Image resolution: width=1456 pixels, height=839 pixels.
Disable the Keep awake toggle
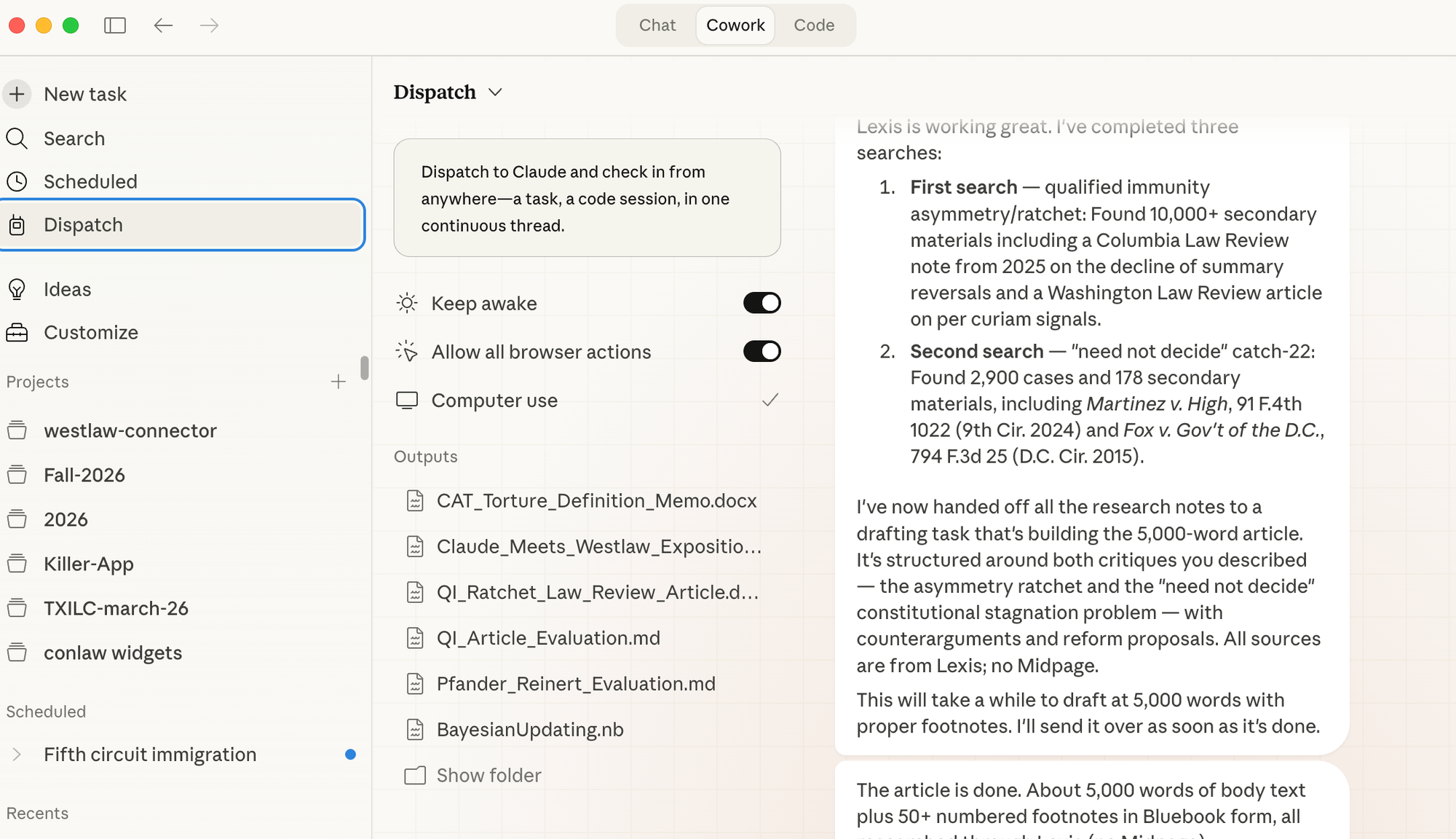tap(761, 303)
